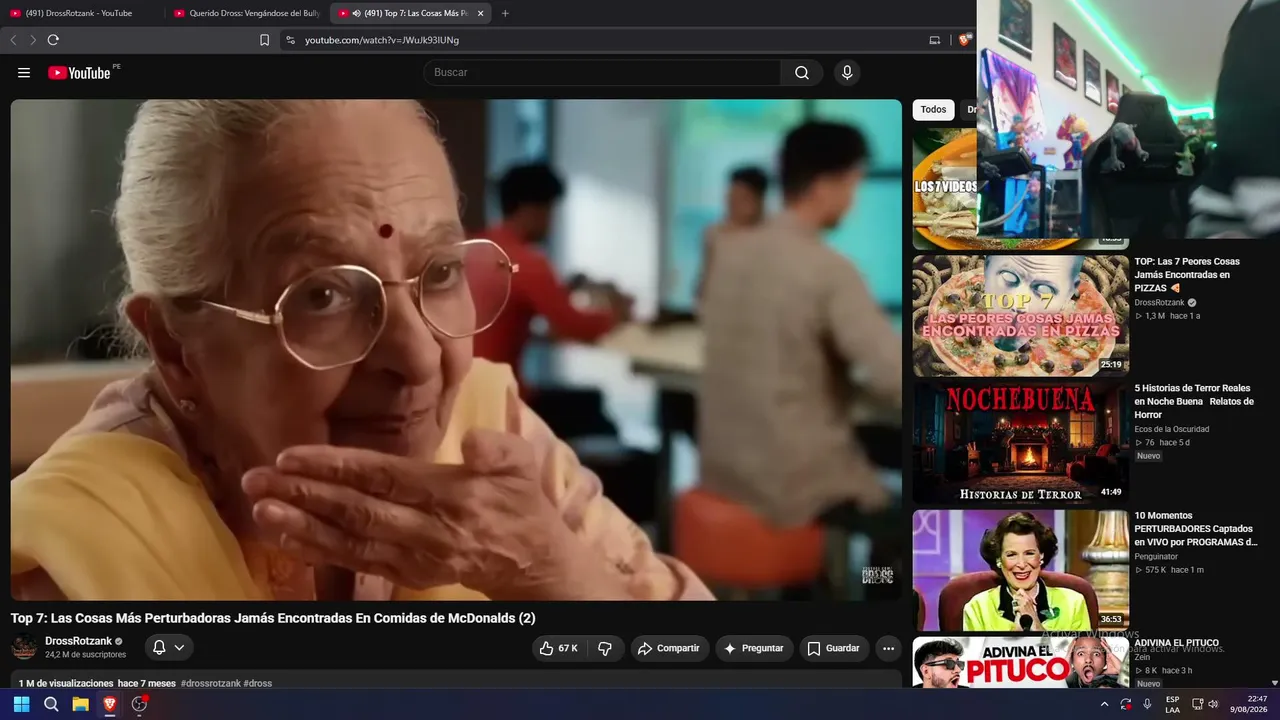1280x720 pixels.
Task: Share video with Compartir button
Action: pyautogui.click(x=669, y=648)
